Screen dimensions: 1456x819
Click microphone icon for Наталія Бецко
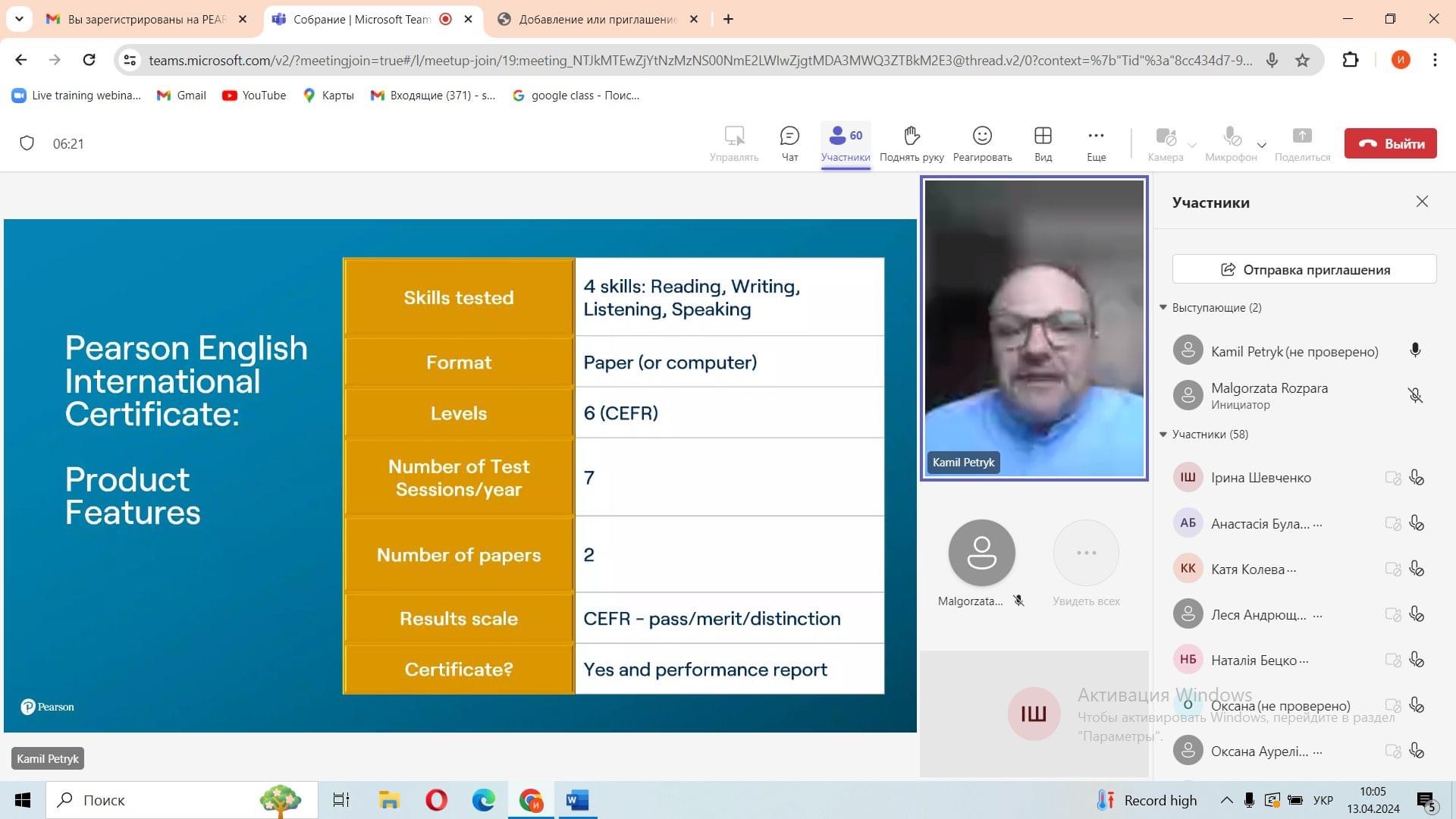(x=1416, y=660)
